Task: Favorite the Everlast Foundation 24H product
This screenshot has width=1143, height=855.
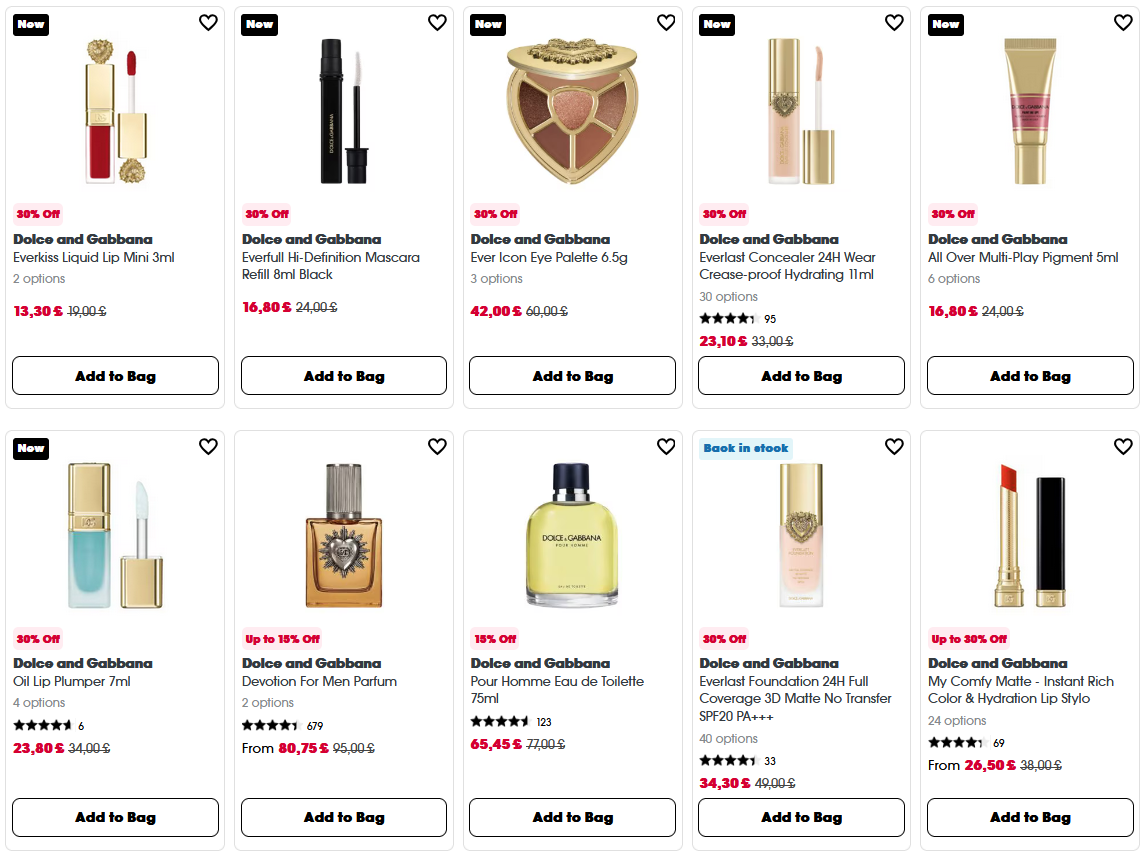Action: click(894, 447)
